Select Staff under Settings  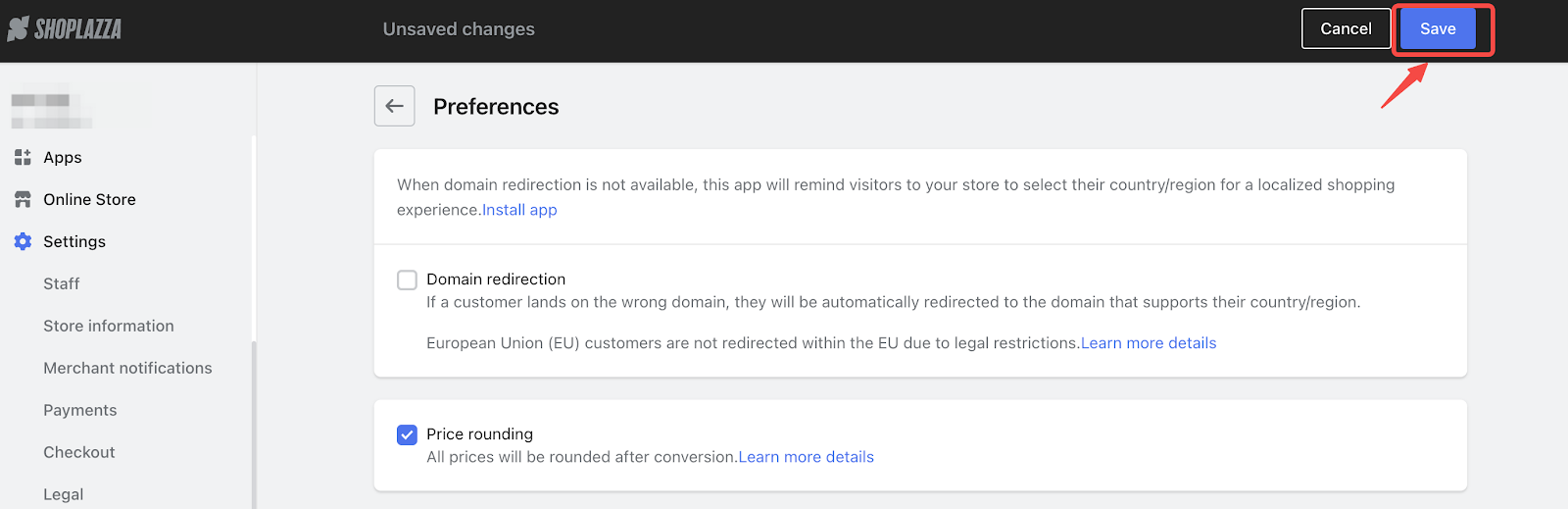(x=62, y=283)
